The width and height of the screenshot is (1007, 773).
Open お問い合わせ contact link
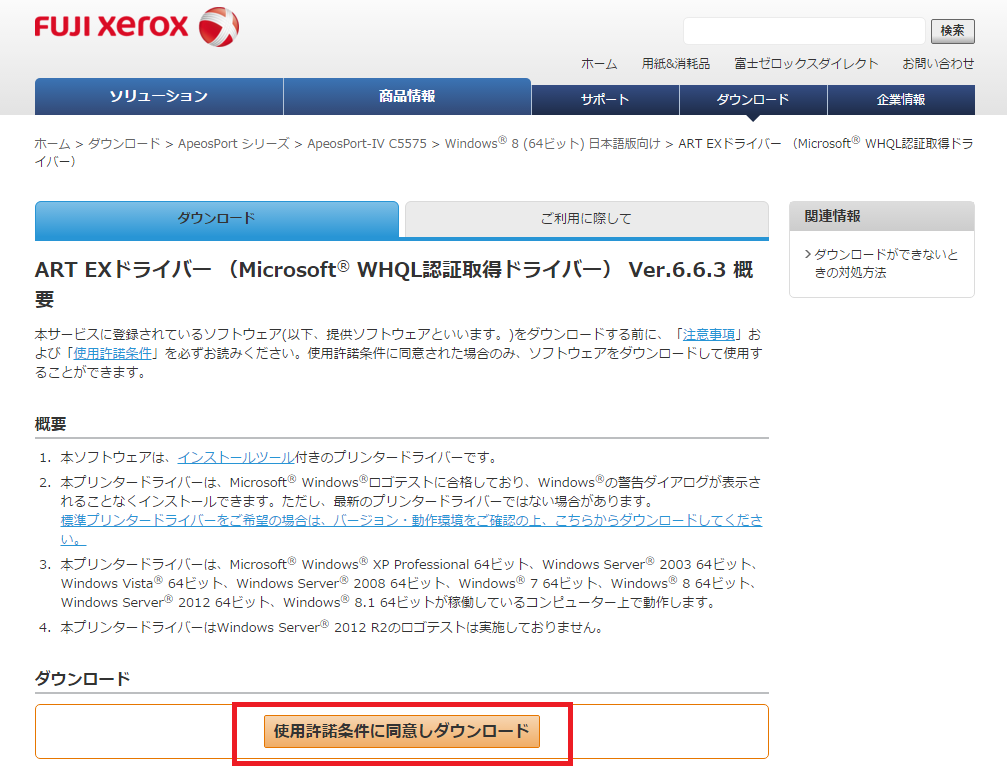tap(938, 63)
